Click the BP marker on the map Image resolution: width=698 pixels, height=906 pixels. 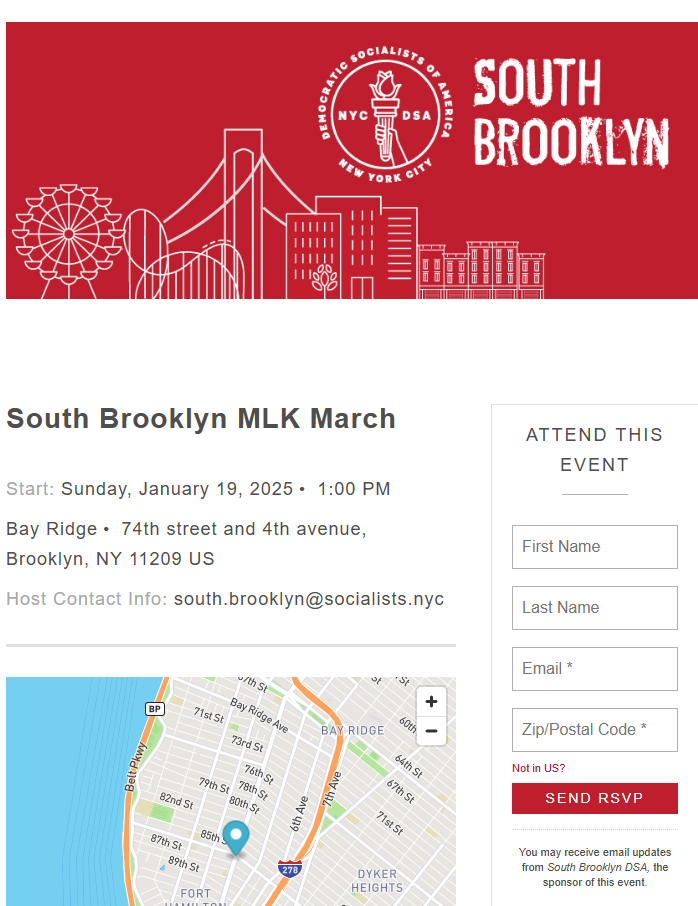point(154,708)
